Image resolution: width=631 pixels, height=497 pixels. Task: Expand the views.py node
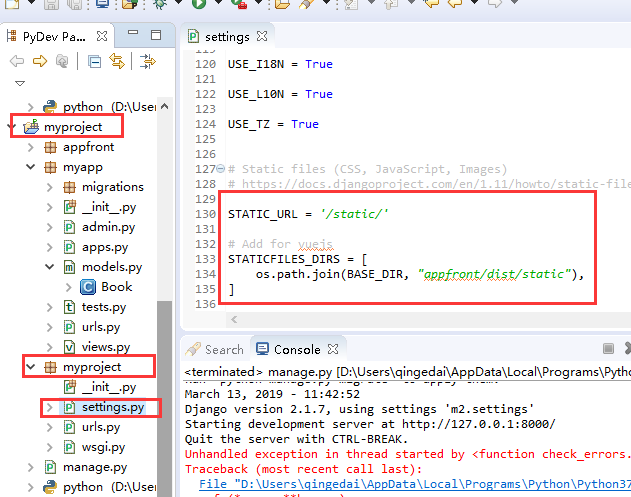point(49,347)
